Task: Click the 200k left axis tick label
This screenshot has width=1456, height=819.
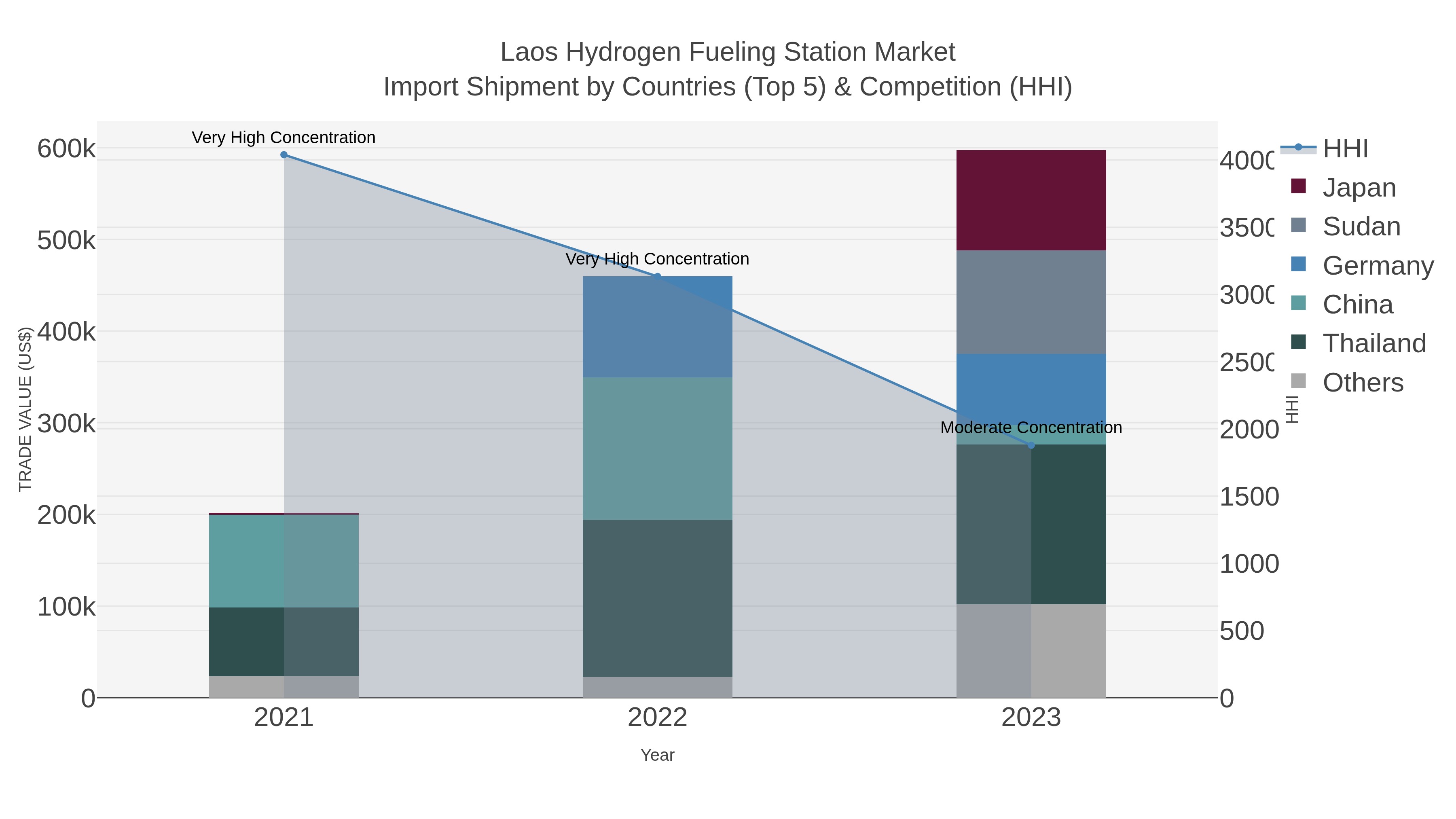Action: coord(67,516)
